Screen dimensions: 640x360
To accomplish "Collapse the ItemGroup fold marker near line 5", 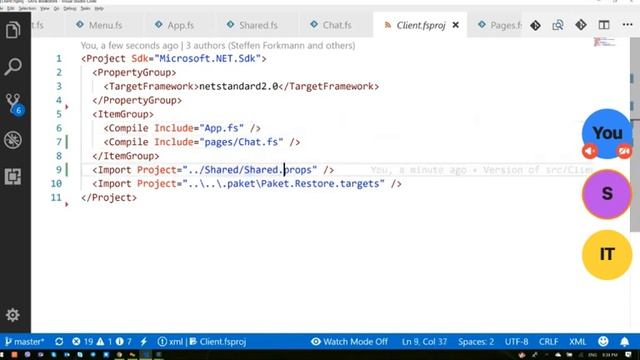I will click(x=67, y=107).
